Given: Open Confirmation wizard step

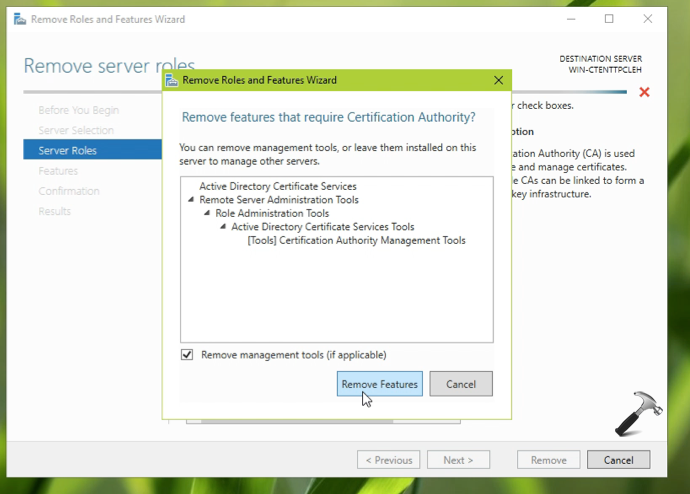Looking at the screenshot, I should [x=69, y=191].
